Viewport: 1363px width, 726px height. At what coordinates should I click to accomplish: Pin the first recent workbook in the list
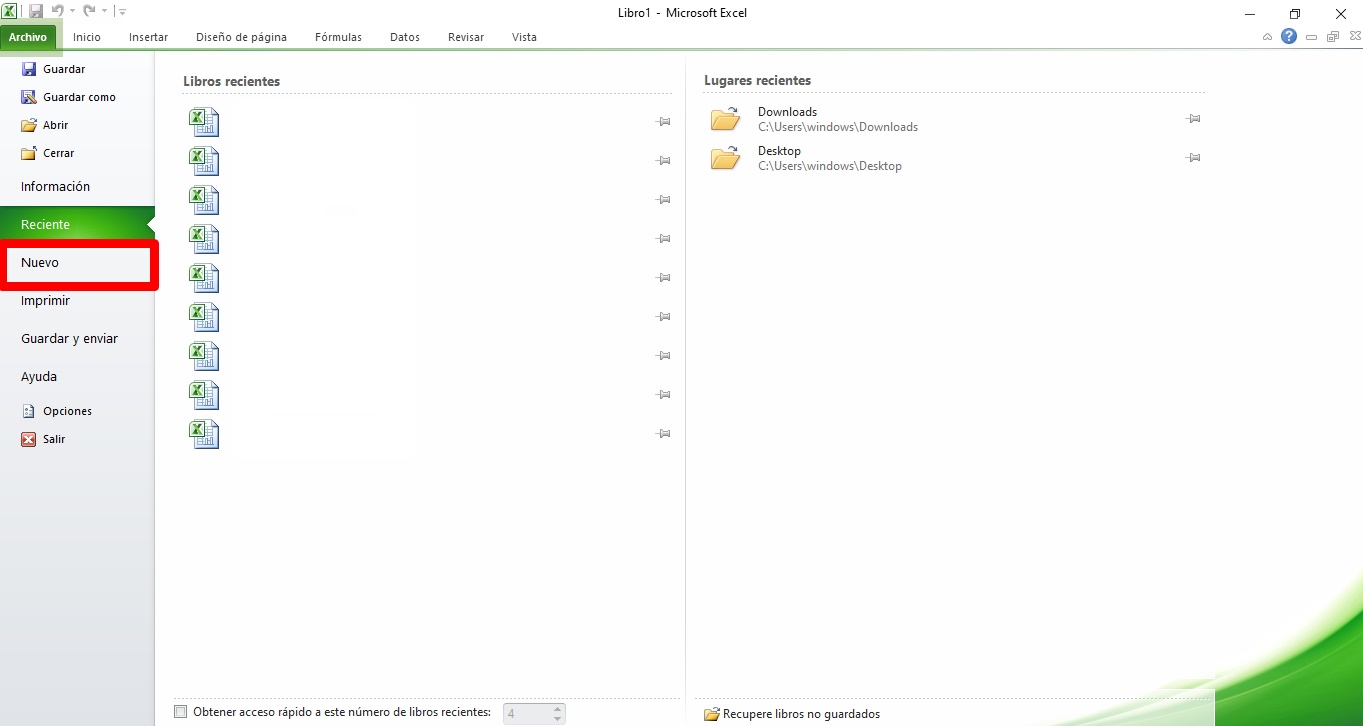(663, 122)
